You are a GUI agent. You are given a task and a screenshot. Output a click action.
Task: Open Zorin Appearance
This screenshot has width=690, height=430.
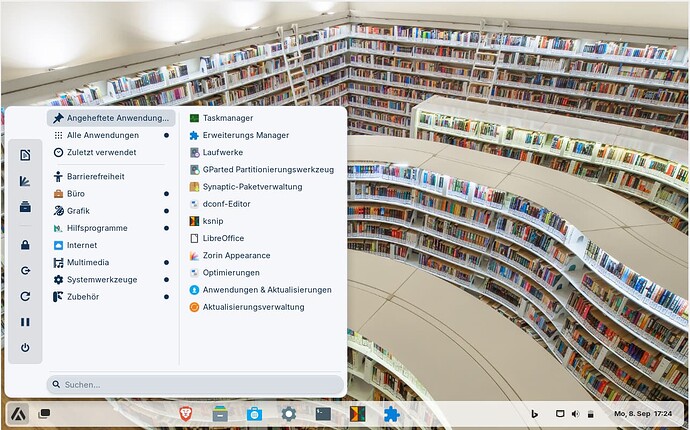coord(263,255)
